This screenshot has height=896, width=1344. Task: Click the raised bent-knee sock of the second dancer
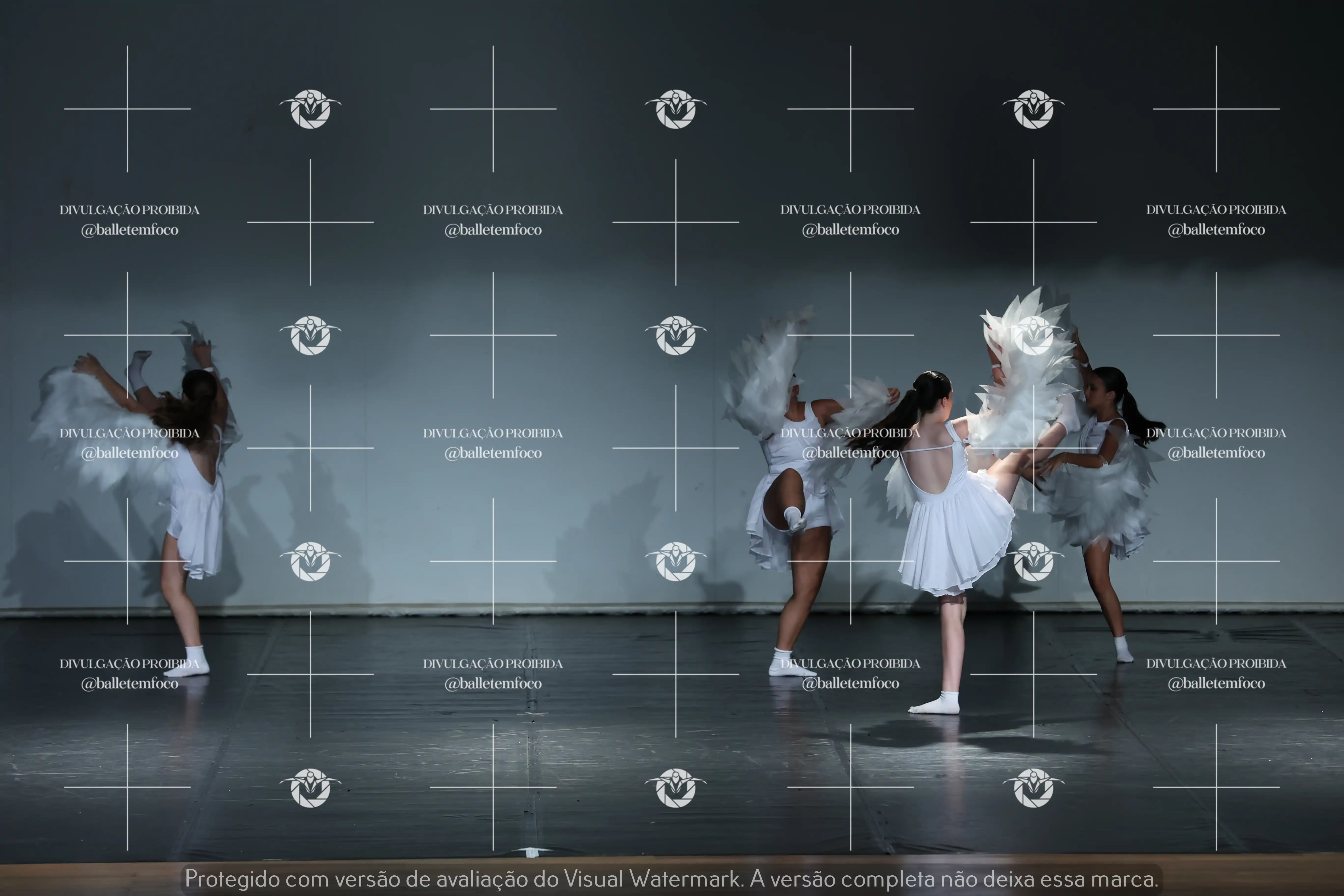click(x=794, y=518)
